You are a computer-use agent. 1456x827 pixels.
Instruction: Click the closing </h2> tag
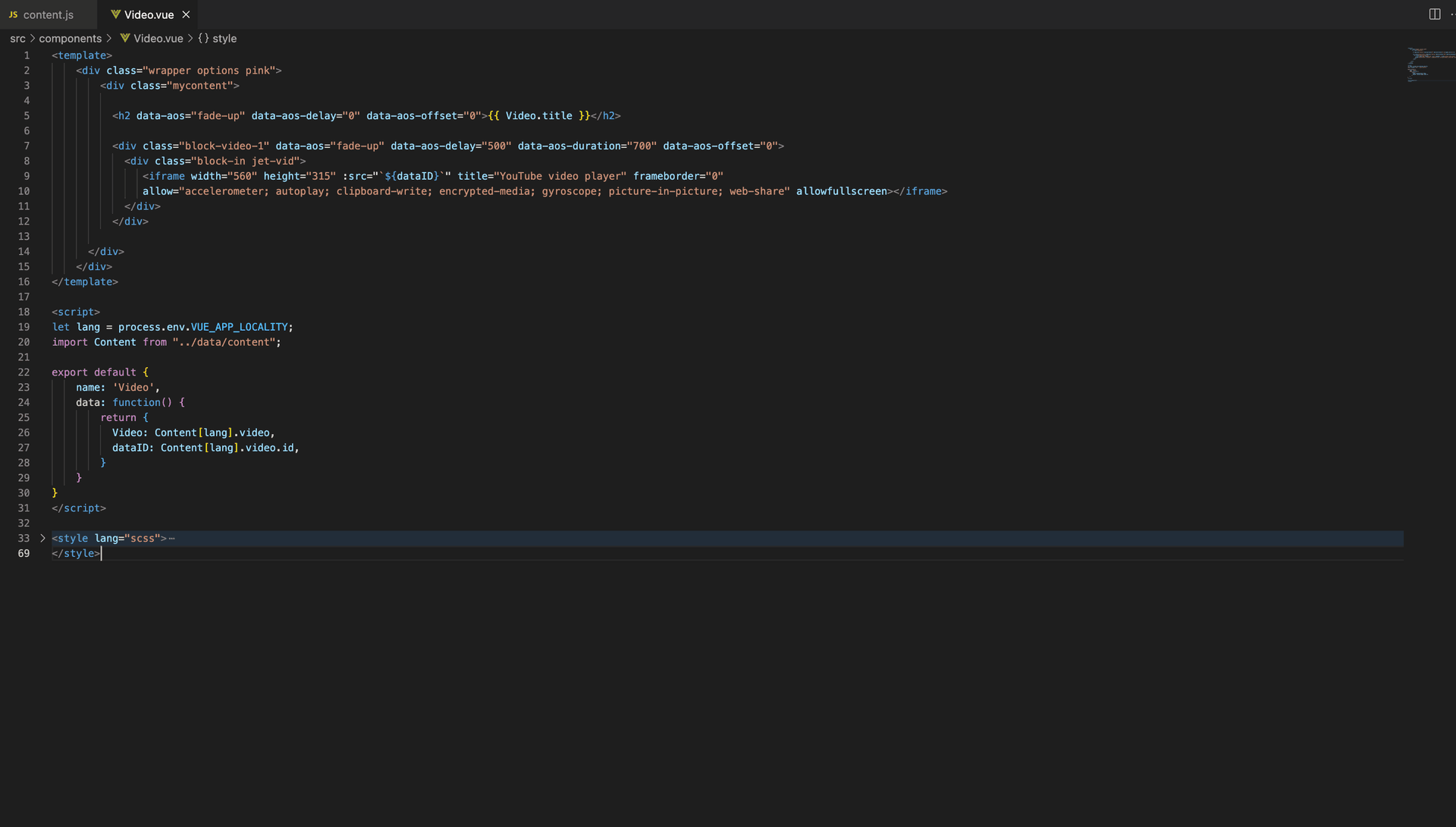pyautogui.click(x=606, y=116)
